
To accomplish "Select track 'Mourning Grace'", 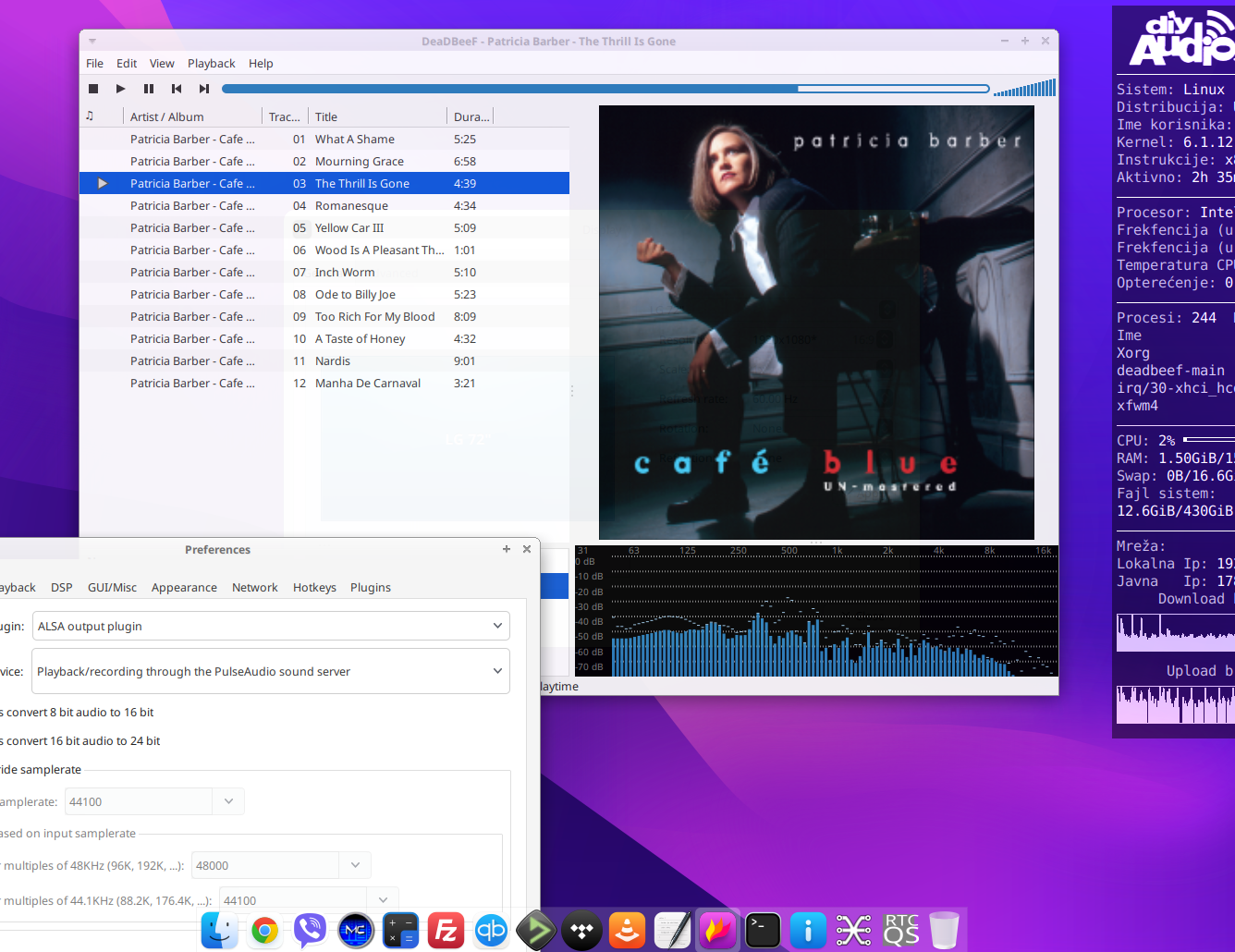I will (x=324, y=161).
